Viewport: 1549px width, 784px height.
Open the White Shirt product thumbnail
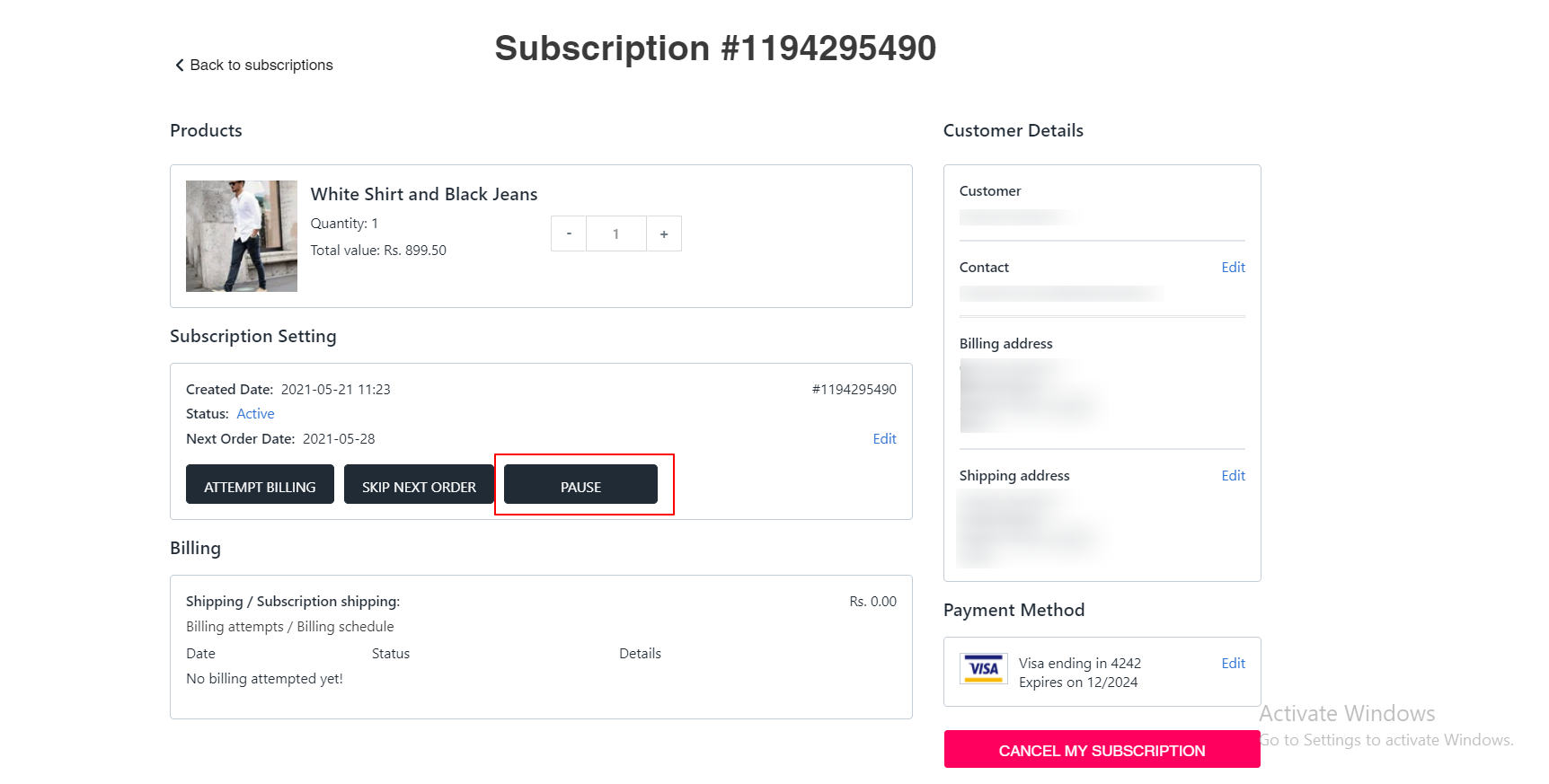[242, 236]
